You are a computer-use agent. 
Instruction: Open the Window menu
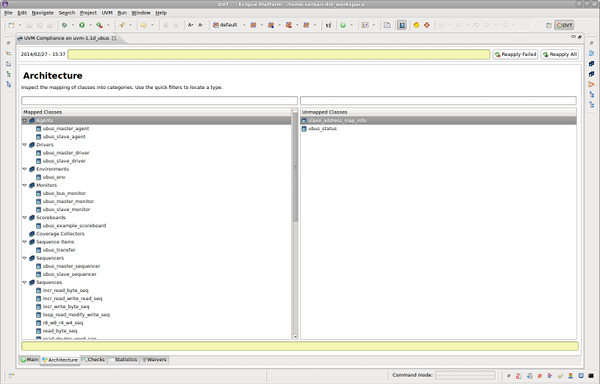[141, 13]
